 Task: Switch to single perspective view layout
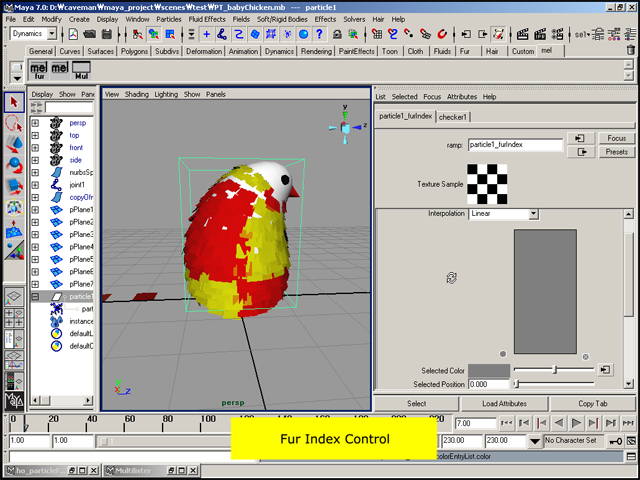(x=14, y=296)
